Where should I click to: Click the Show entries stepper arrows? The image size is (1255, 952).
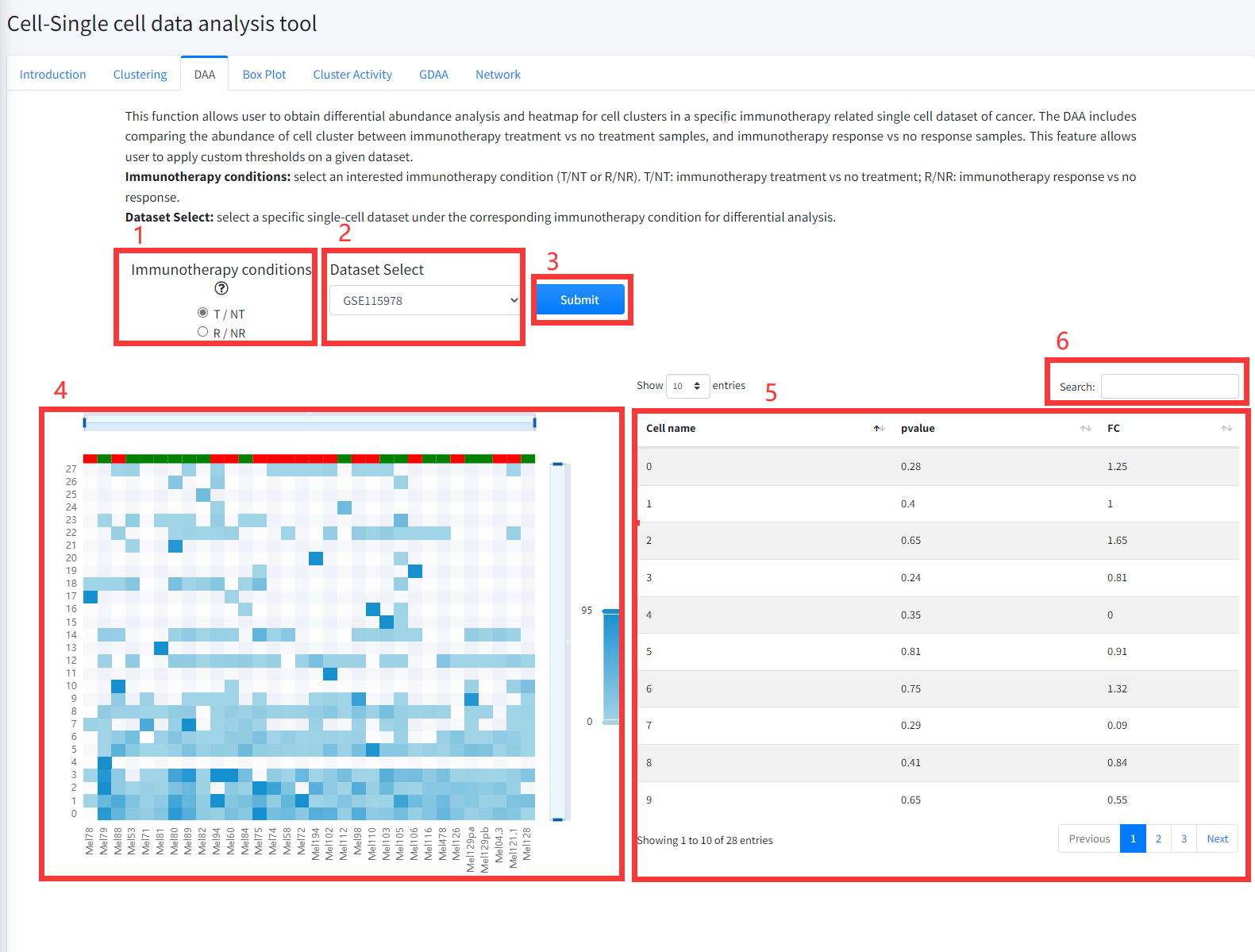tap(697, 386)
